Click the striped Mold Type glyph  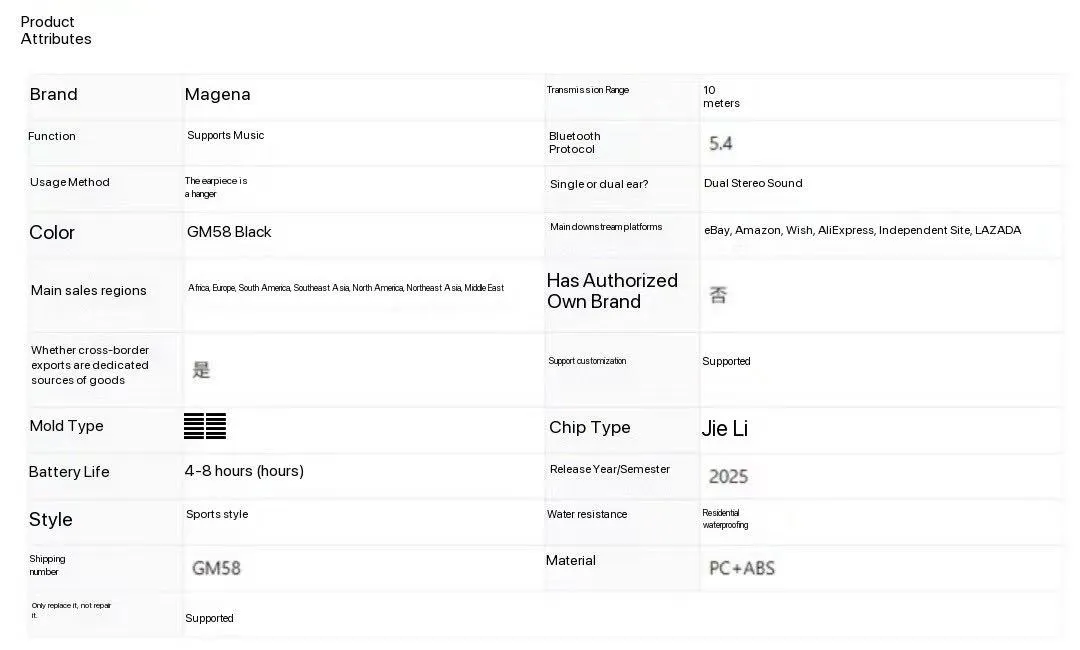pyautogui.click(x=205, y=426)
